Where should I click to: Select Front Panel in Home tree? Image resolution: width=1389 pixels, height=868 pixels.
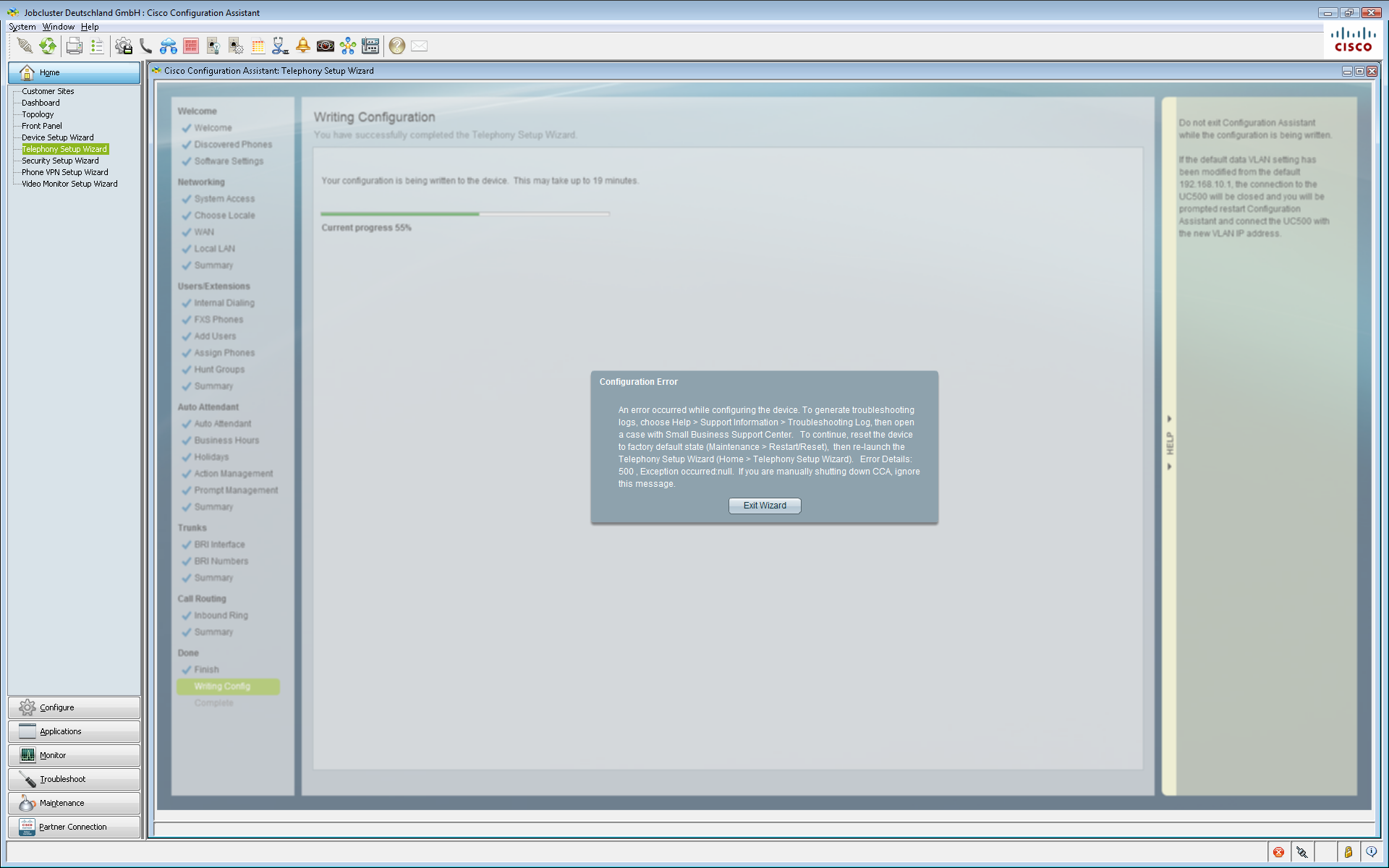(42, 126)
